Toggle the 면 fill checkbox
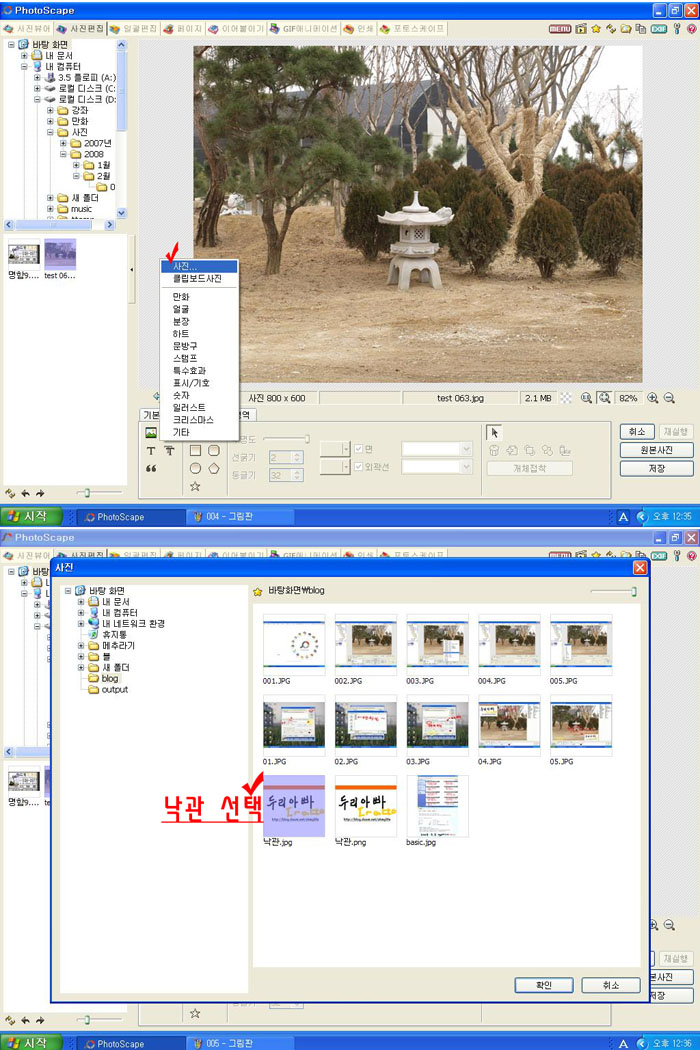700x1050 pixels. 358,449
